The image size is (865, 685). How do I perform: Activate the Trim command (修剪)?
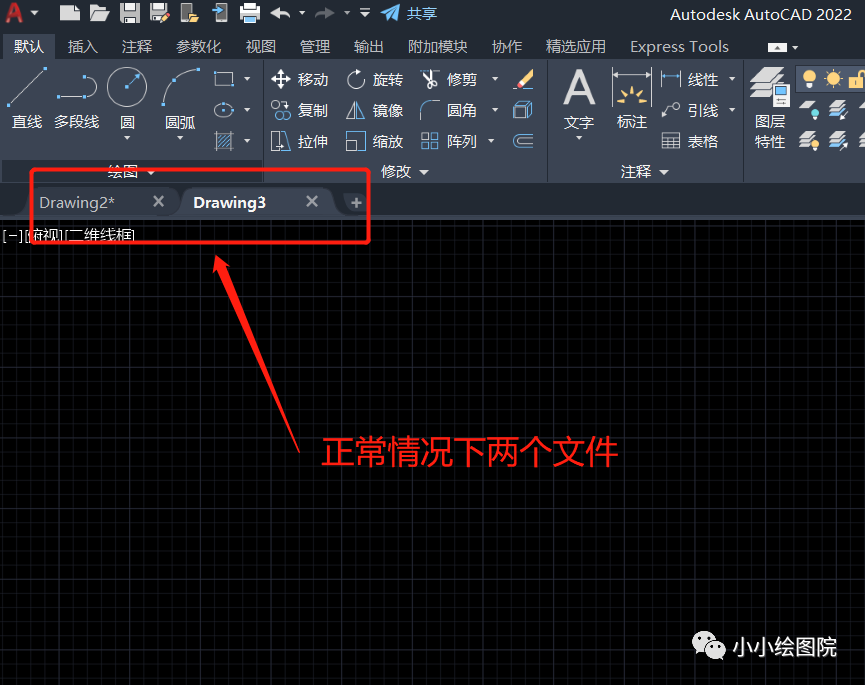point(449,79)
